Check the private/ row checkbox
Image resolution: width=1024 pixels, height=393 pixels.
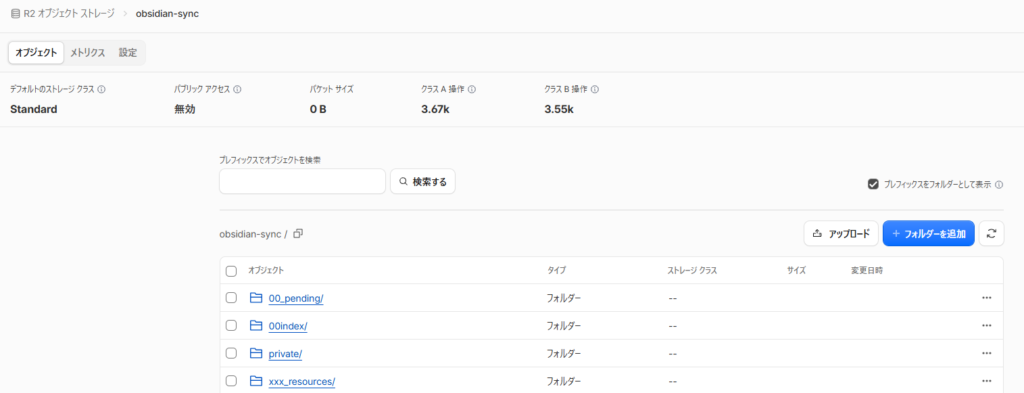(231, 353)
